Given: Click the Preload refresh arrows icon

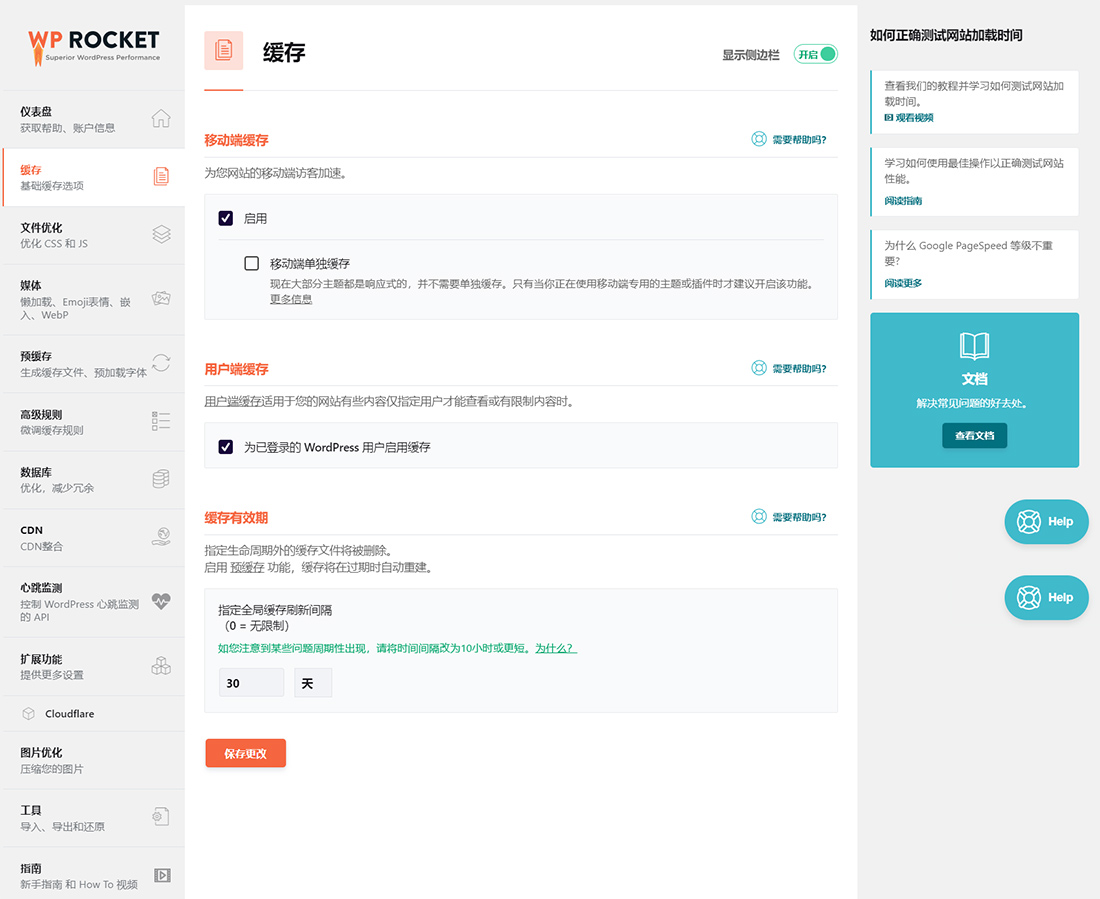Looking at the screenshot, I should [x=161, y=363].
